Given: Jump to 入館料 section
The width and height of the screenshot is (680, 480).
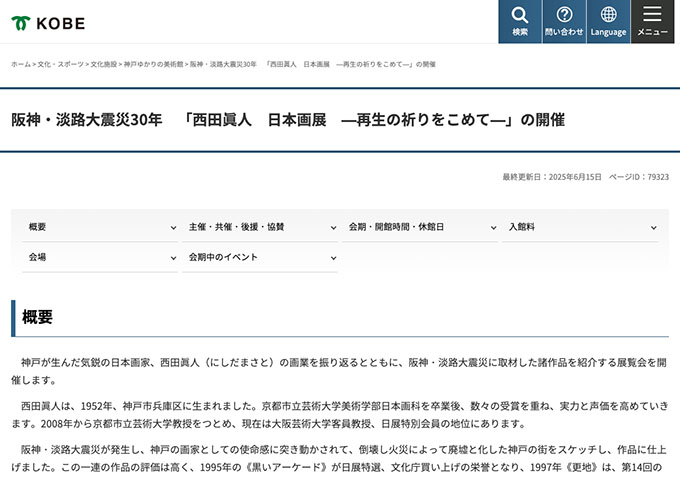Looking at the screenshot, I should point(580,227).
